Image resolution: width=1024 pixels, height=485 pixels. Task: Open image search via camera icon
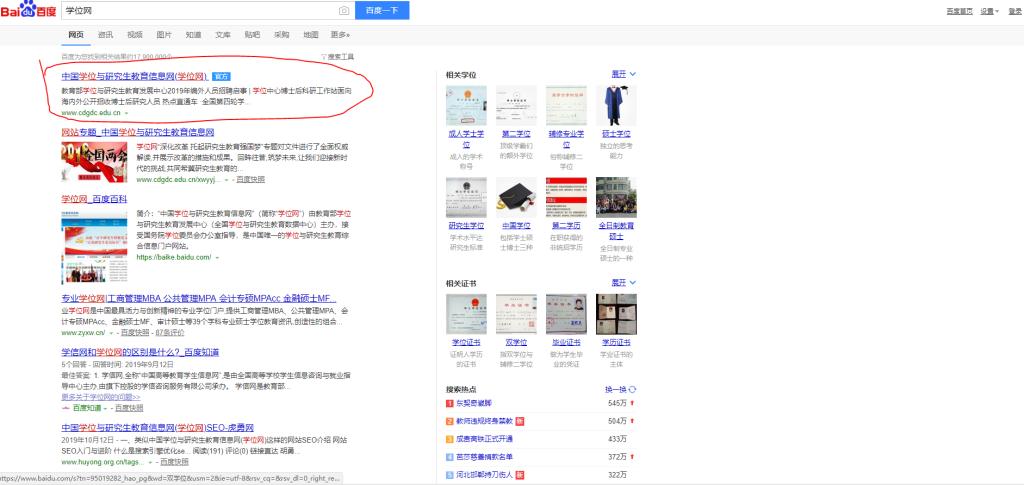pyautogui.click(x=344, y=10)
